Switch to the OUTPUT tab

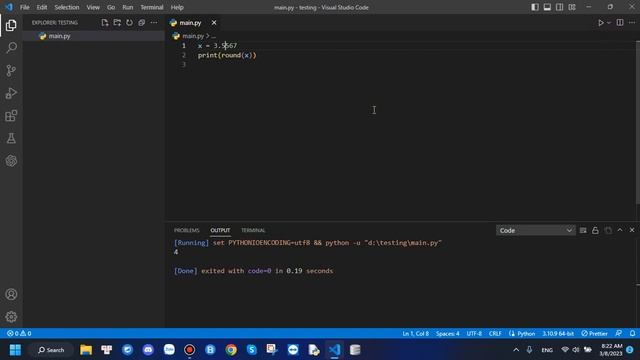coord(220,231)
